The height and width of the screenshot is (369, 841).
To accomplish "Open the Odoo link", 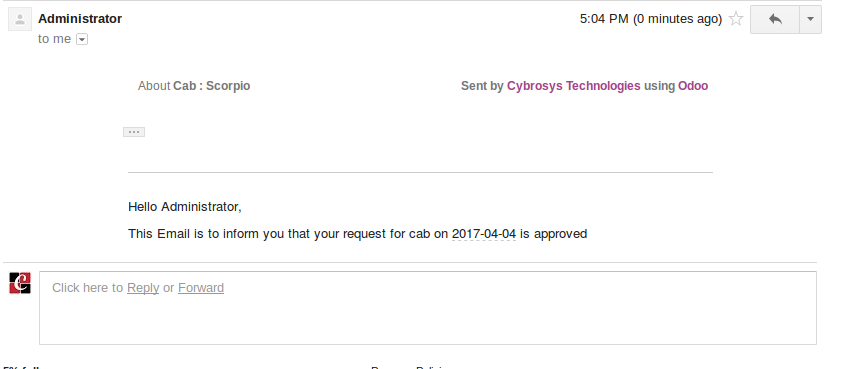I will point(693,86).
